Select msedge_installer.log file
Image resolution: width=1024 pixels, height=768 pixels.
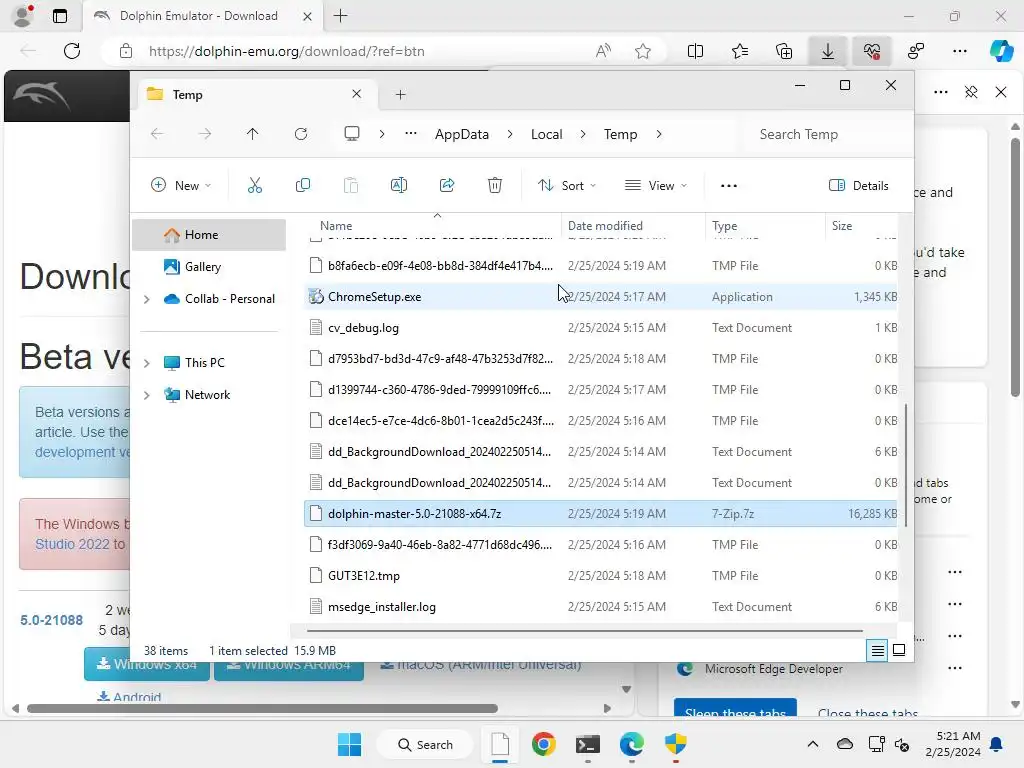click(601, 607)
